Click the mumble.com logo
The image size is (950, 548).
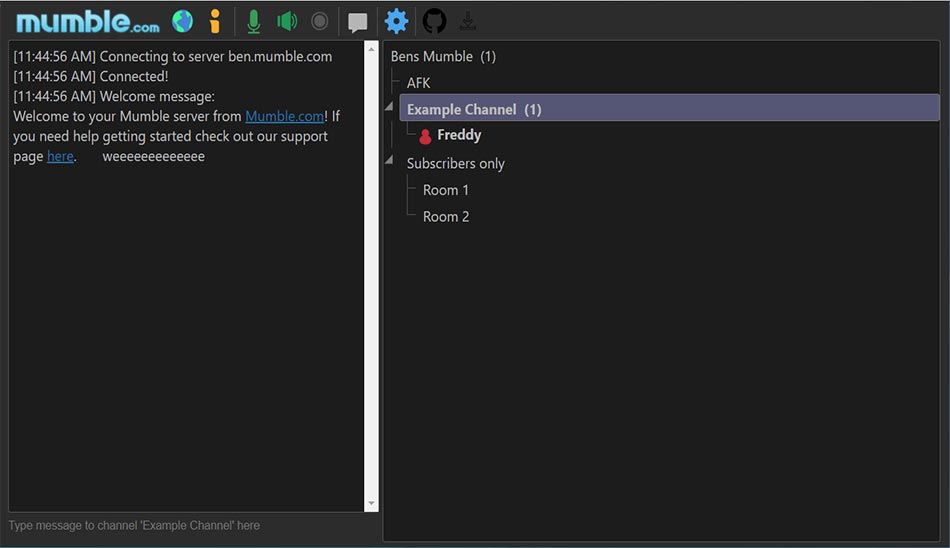click(x=87, y=22)
